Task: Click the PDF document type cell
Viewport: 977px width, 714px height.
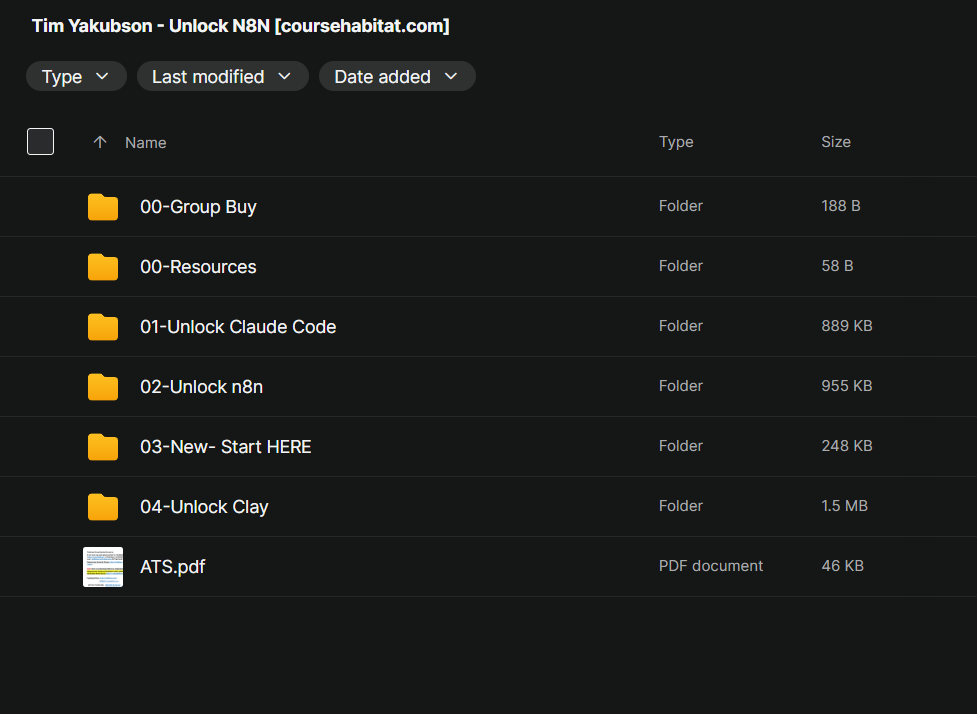Action: tap(711, 566)
